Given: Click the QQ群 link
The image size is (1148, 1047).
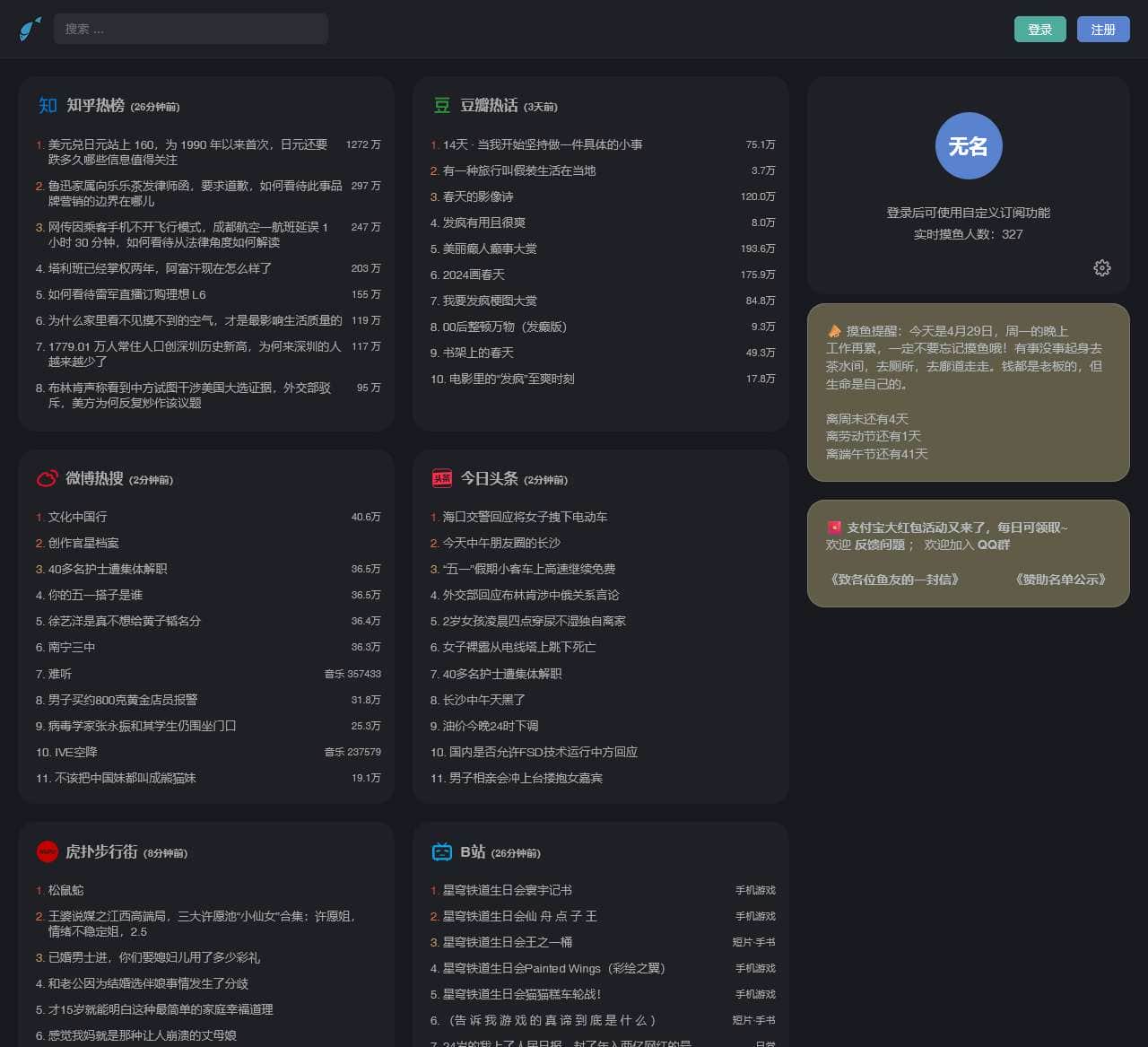Looking at the screenshot, I should click(x=994, y=545).
